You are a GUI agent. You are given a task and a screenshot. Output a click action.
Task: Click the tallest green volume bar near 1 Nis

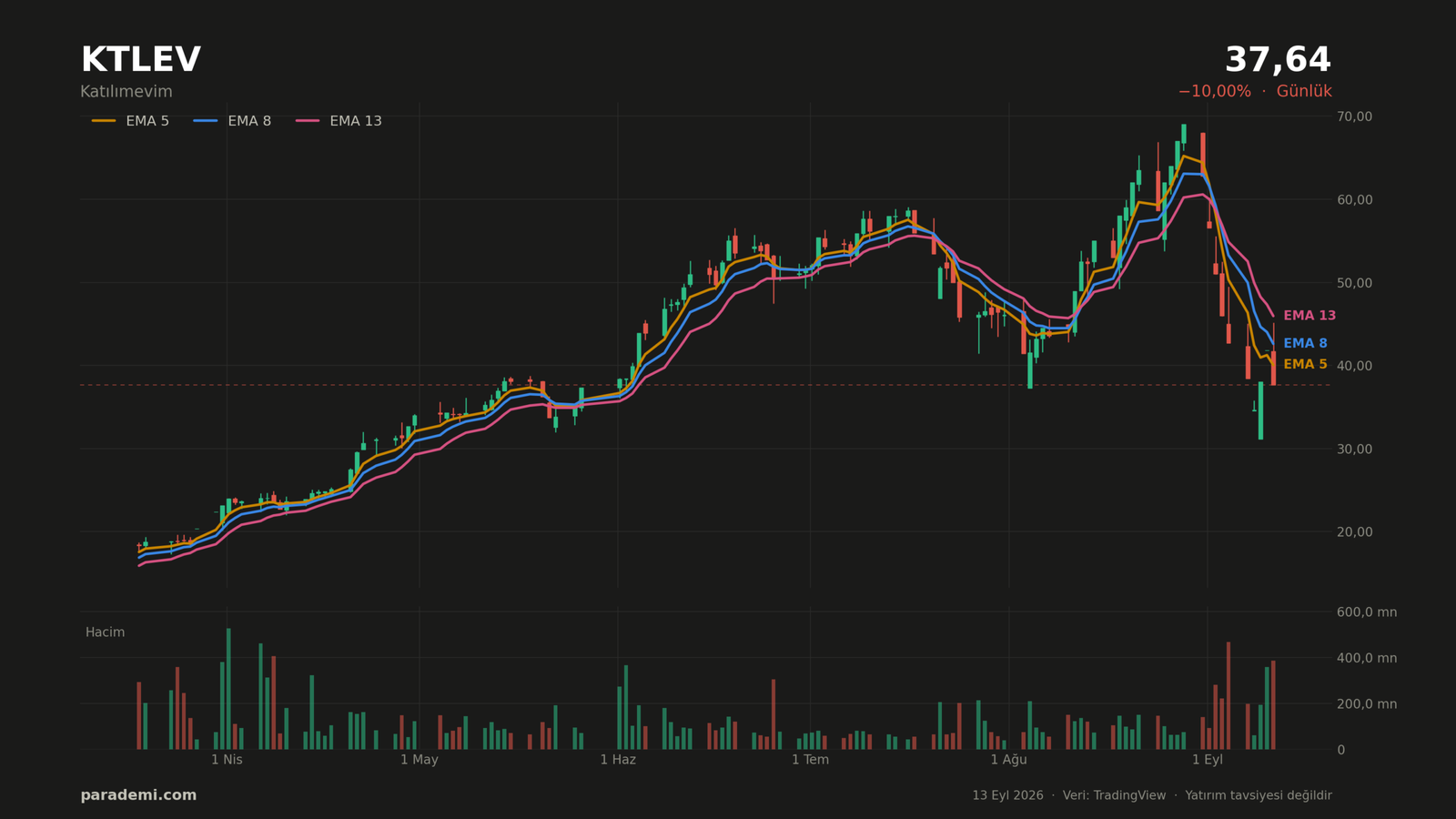[228, 689]
